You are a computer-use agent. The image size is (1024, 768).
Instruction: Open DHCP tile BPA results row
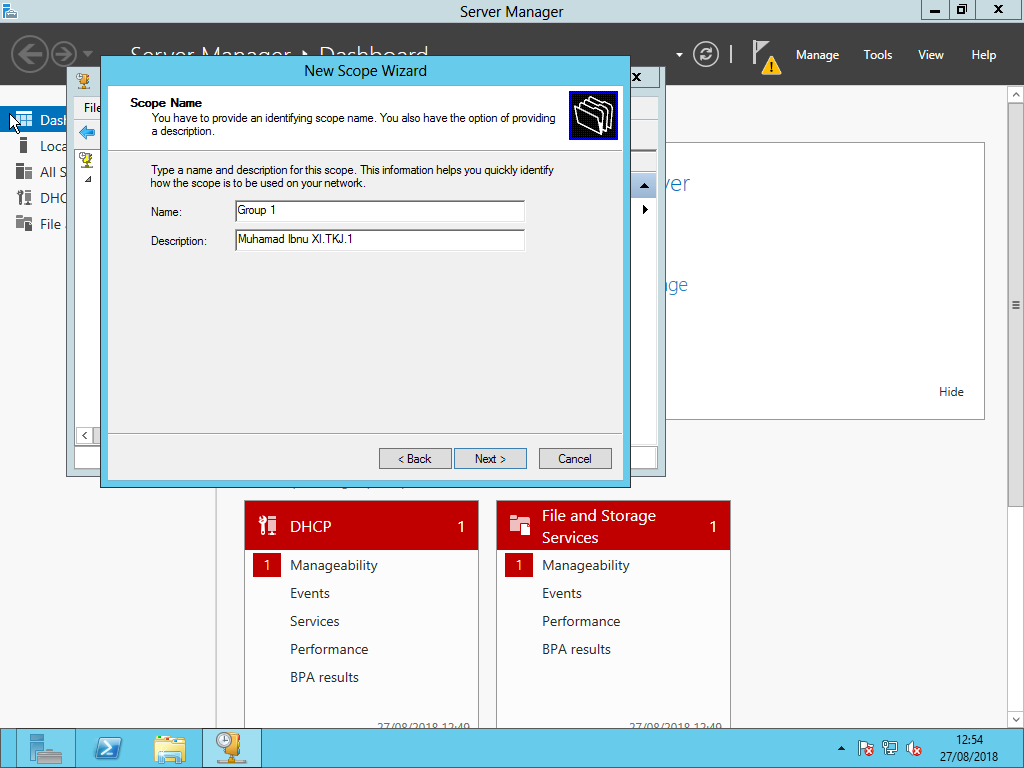pyautogui.click(x=325, y=677)
